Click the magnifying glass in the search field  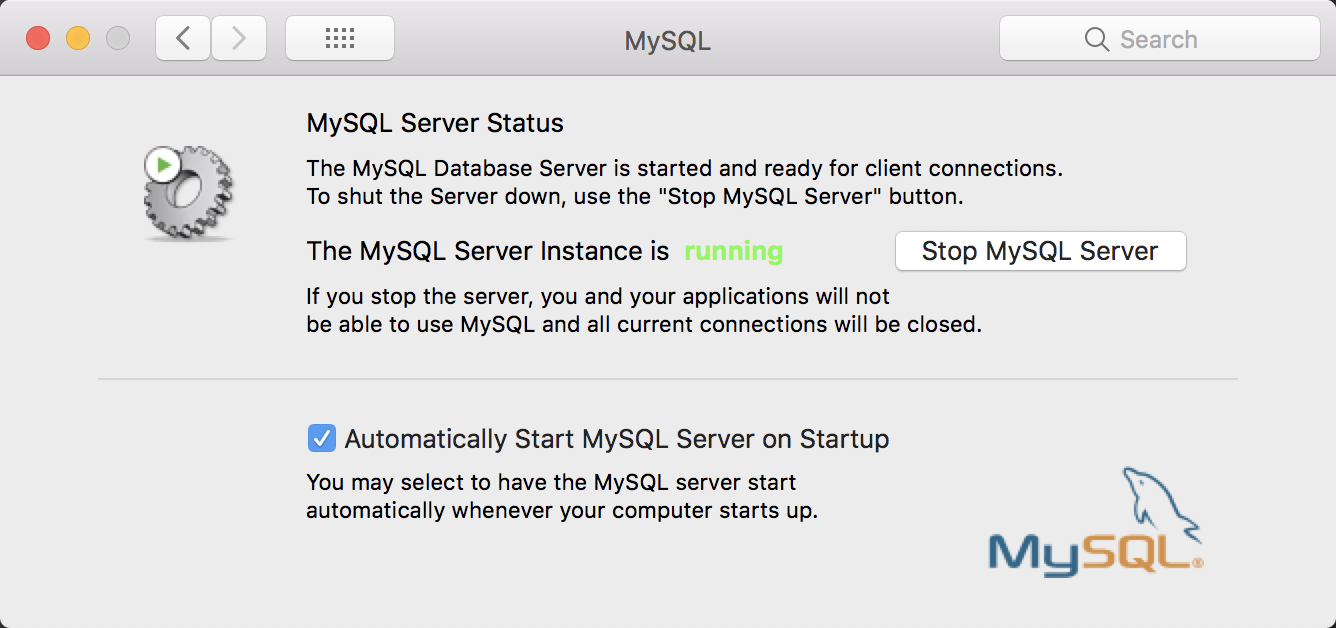[x=1096, y=39]
